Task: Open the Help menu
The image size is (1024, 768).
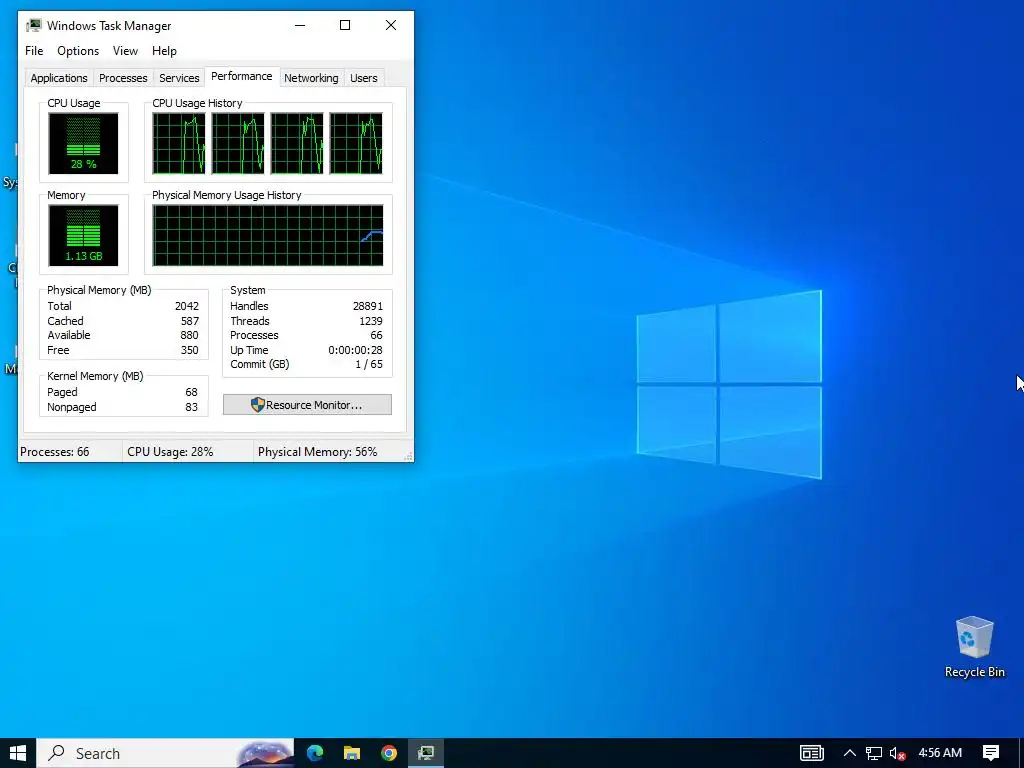Action: point(164,51)
